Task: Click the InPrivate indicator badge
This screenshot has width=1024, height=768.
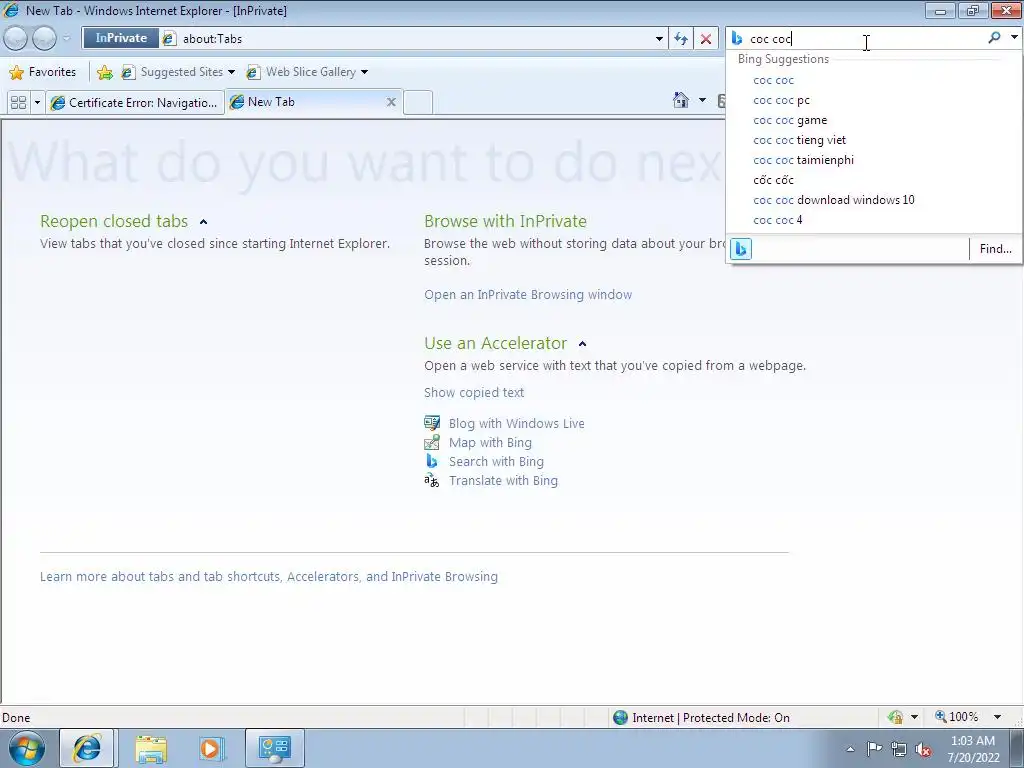Action: [x=121, y=39]
